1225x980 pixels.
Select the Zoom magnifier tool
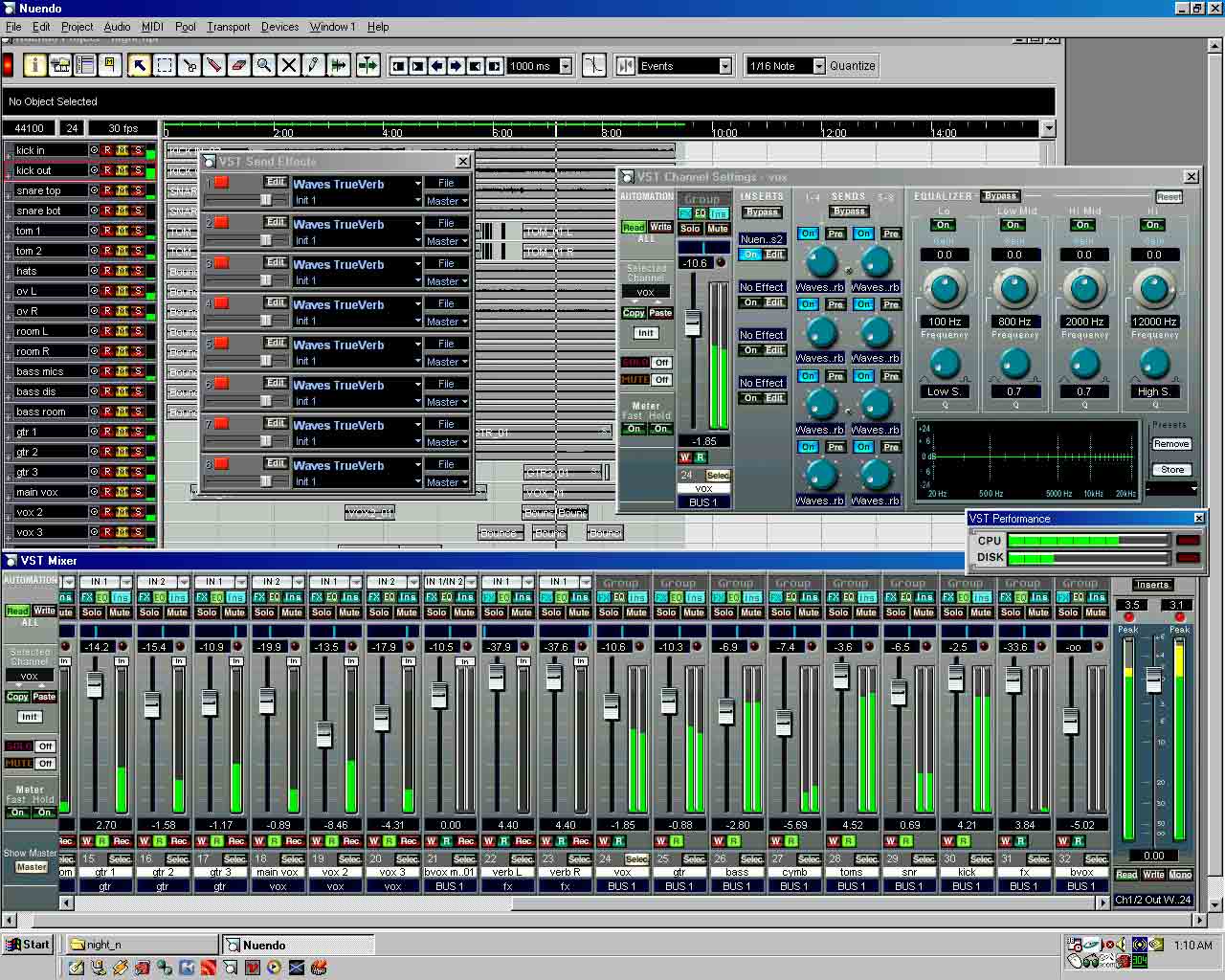263,65
